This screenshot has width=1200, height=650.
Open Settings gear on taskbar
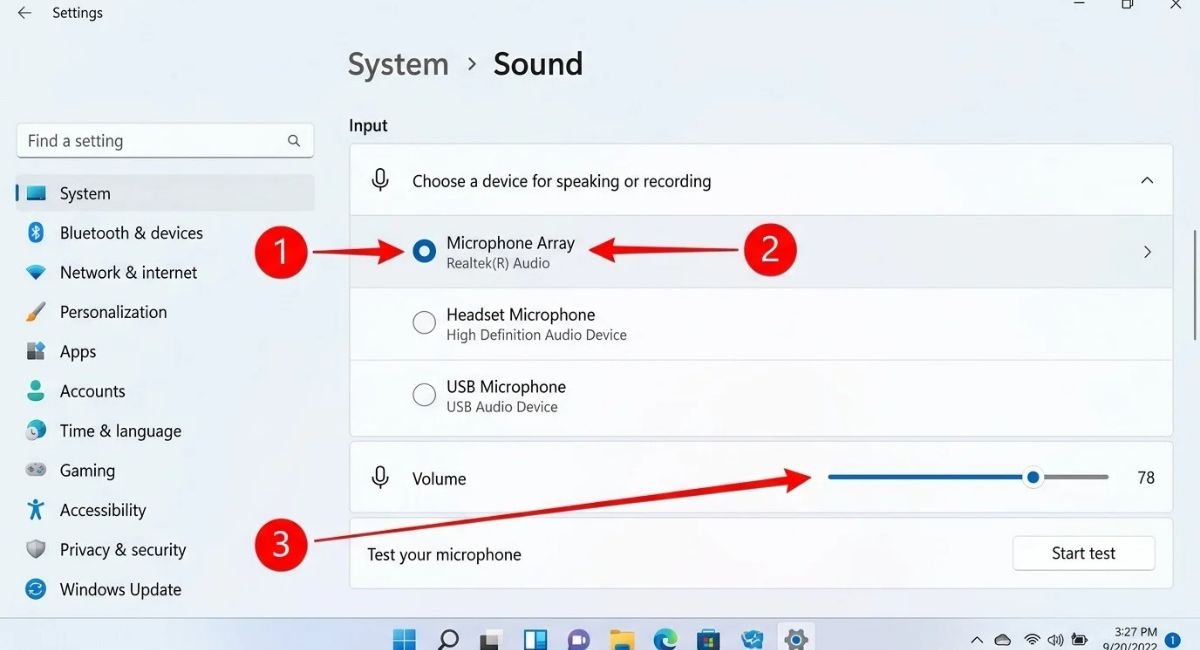[x=796, y=638]
